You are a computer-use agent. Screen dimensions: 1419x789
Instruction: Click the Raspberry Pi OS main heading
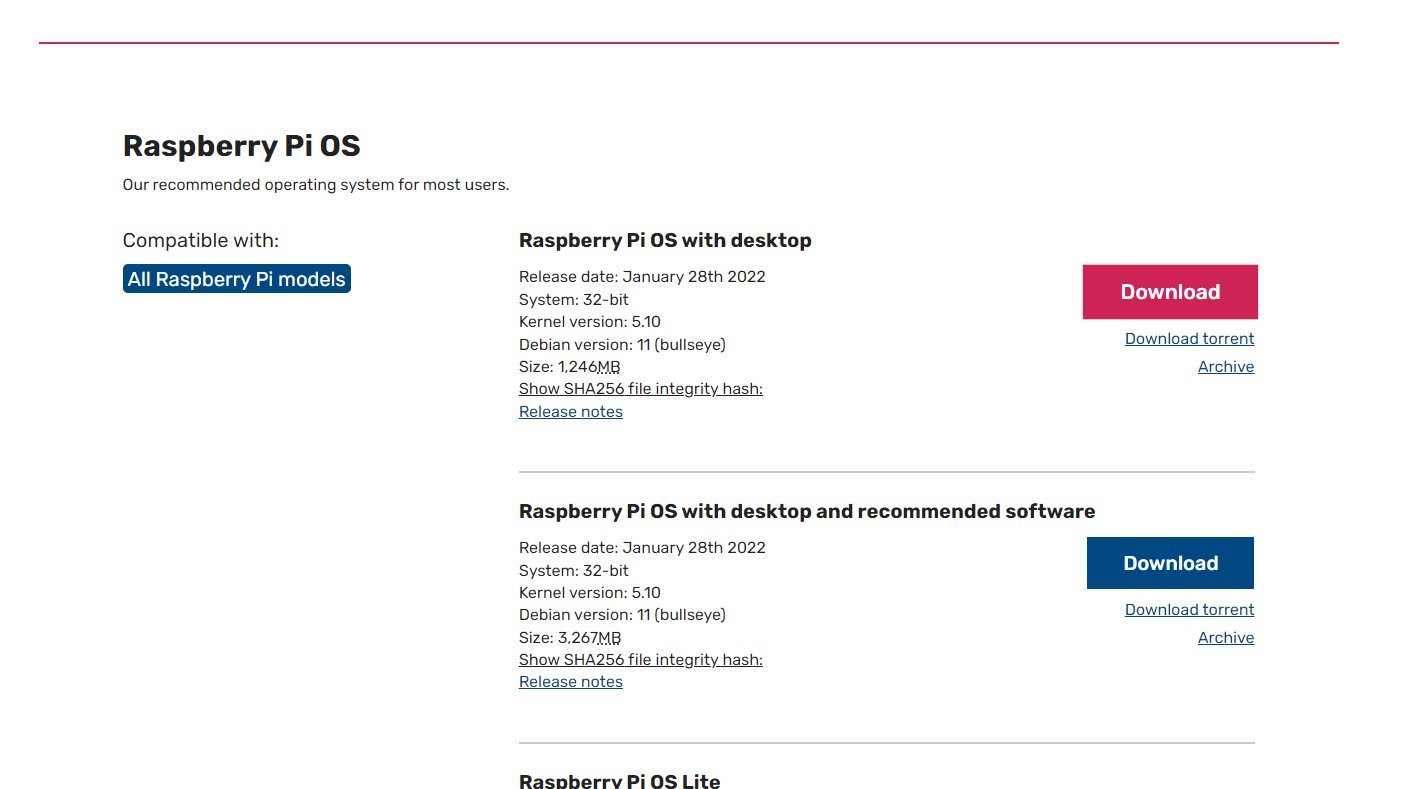point(241,146)
